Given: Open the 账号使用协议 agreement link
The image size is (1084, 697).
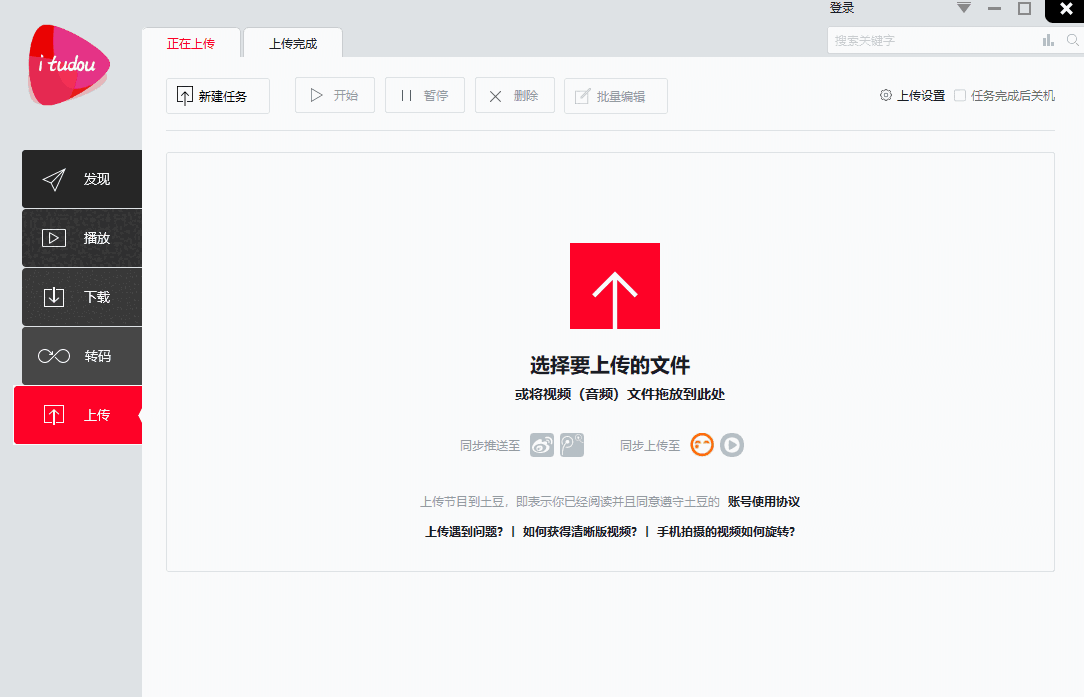Looking at the screenshot, I should tap(761, 501).
